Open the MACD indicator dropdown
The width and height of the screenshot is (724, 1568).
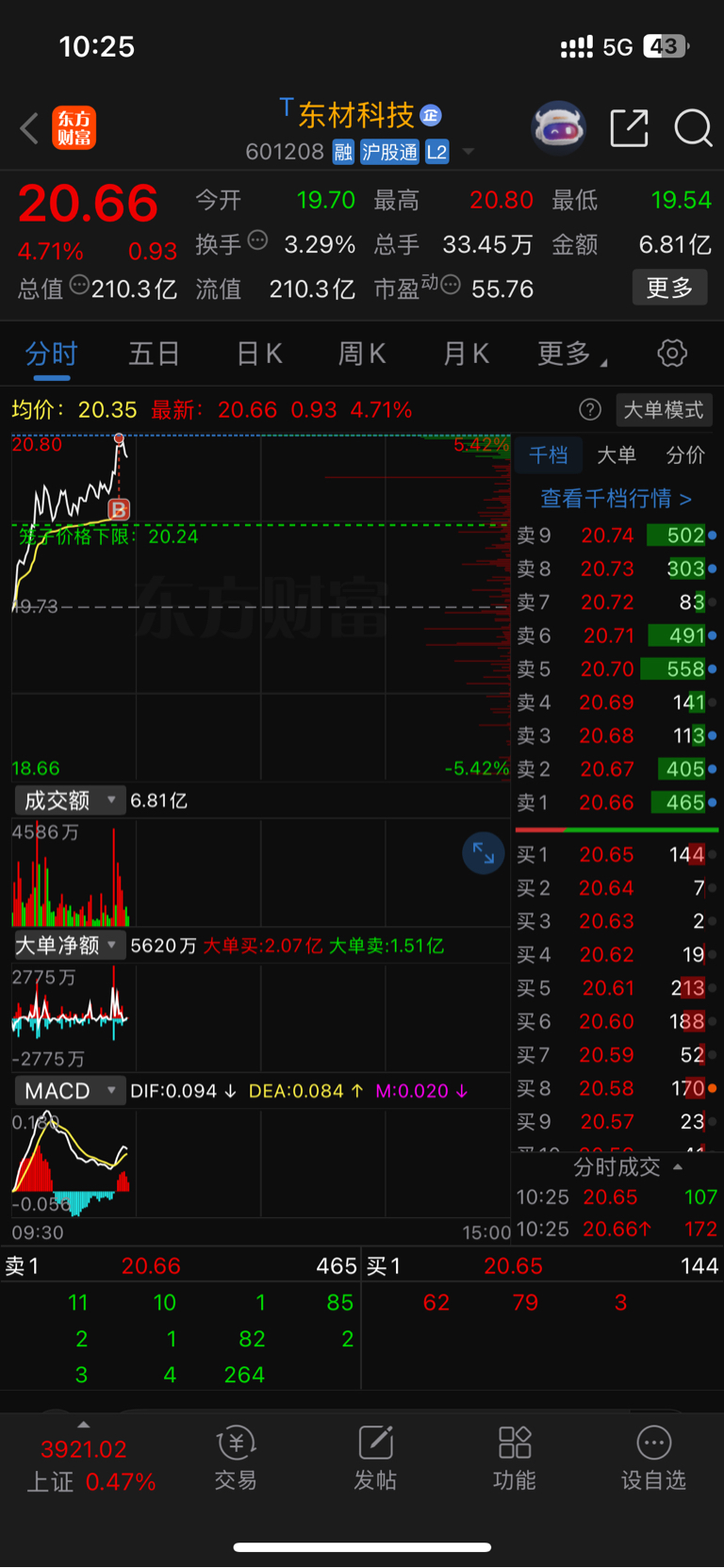(70, 1091)
